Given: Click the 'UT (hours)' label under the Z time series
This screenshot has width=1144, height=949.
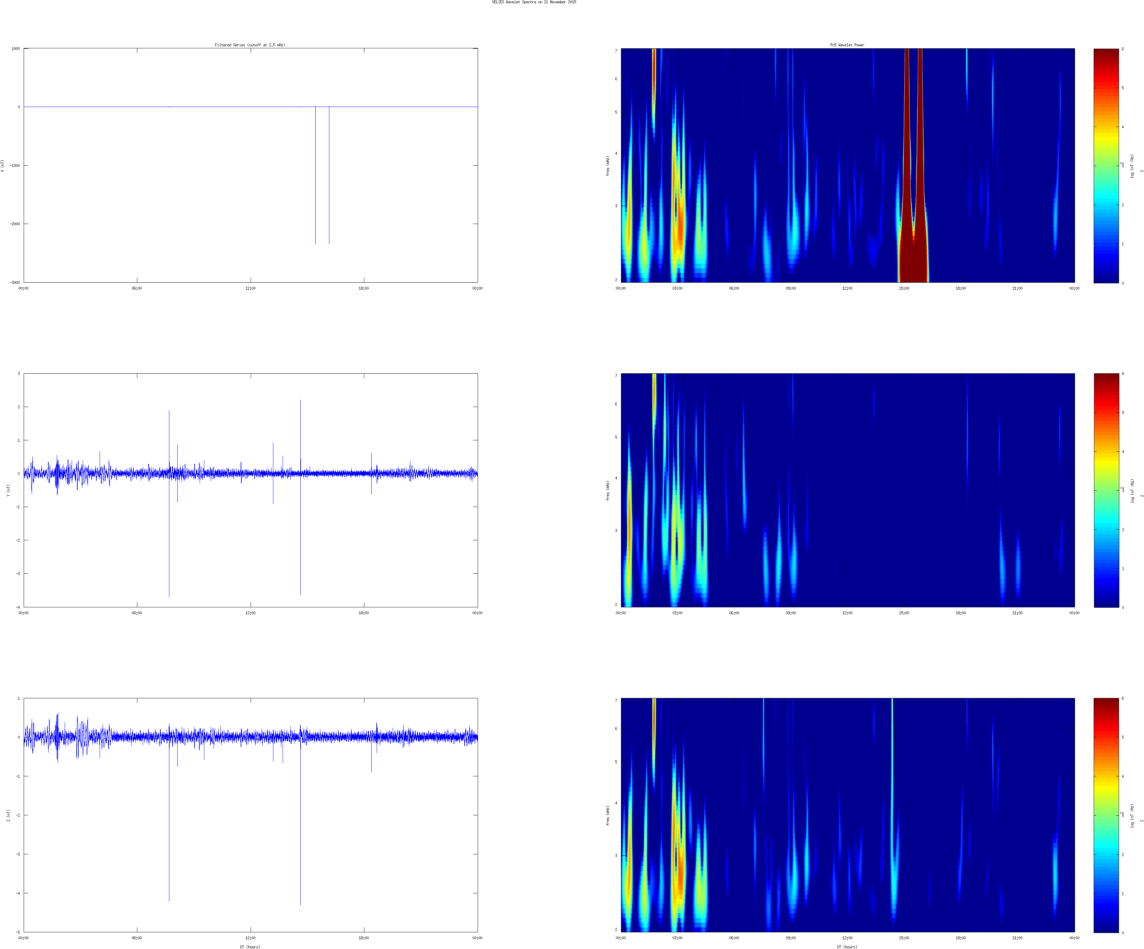Looking at the screenshot, I should click(250, 946).
